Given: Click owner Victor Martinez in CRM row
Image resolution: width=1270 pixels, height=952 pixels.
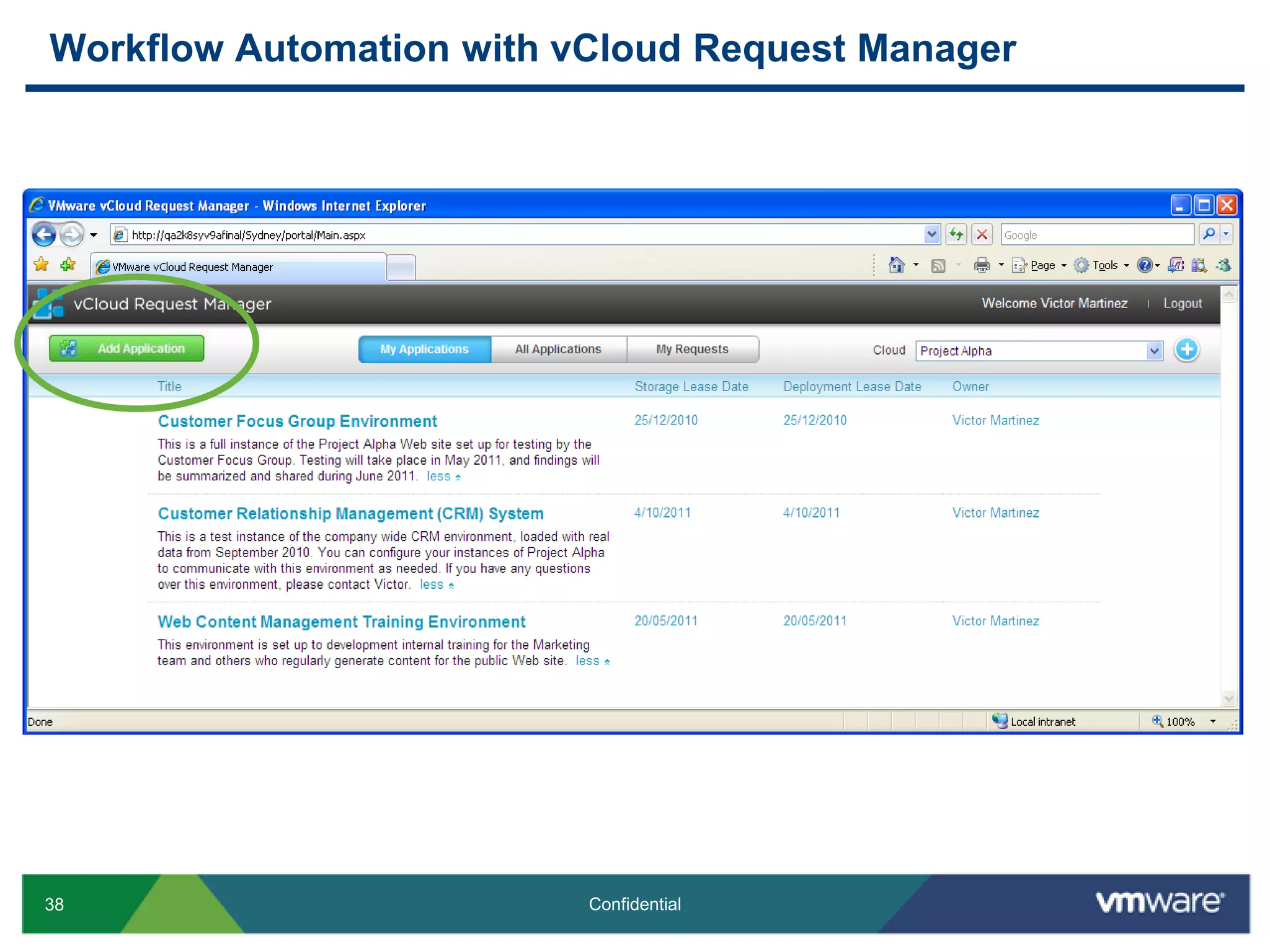Looking at the screenshot, I should coord(995,513).
